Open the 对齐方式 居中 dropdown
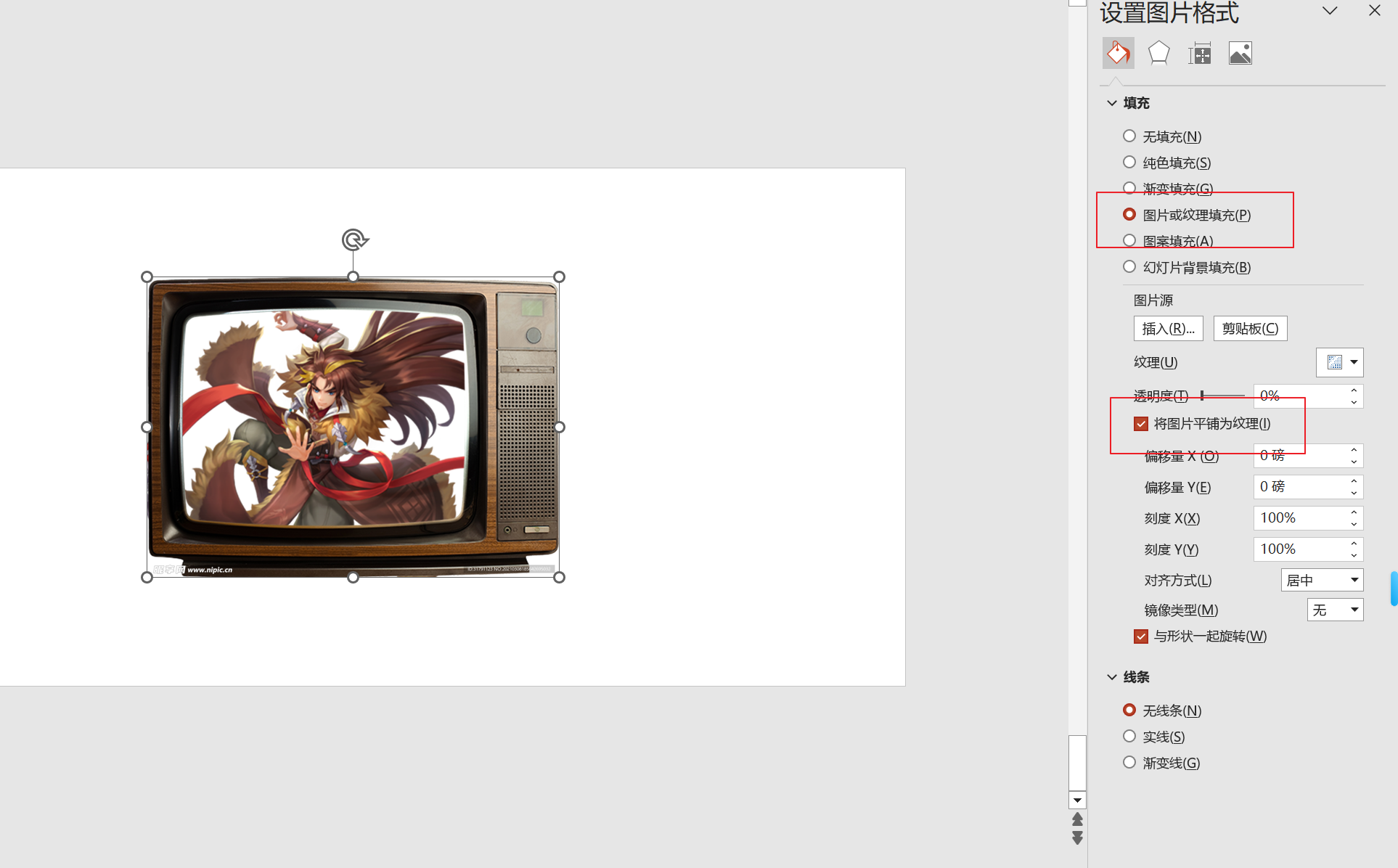1398x868 pixels. pos(1322,580)
